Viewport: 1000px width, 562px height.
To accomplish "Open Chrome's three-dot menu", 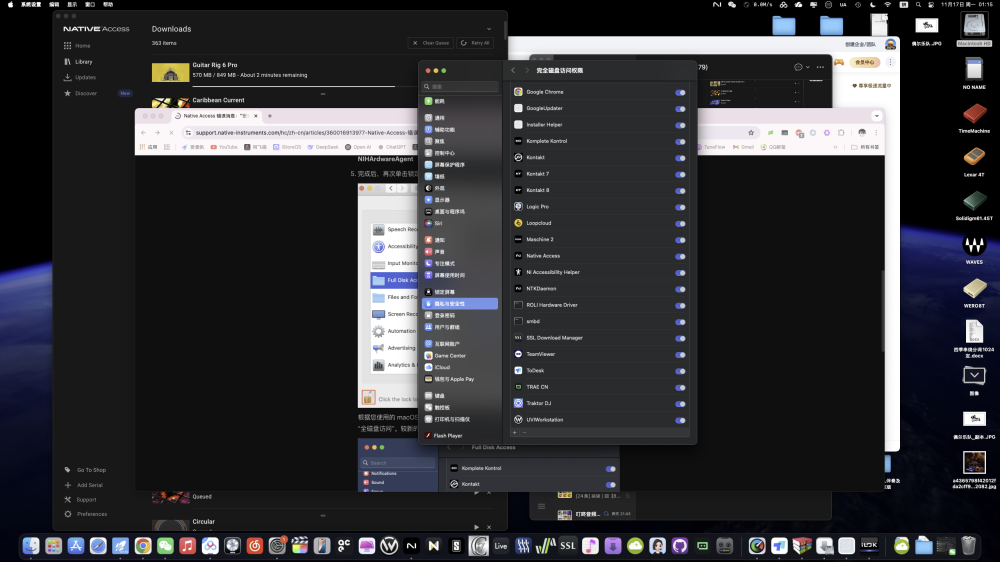I will [876, 133].
